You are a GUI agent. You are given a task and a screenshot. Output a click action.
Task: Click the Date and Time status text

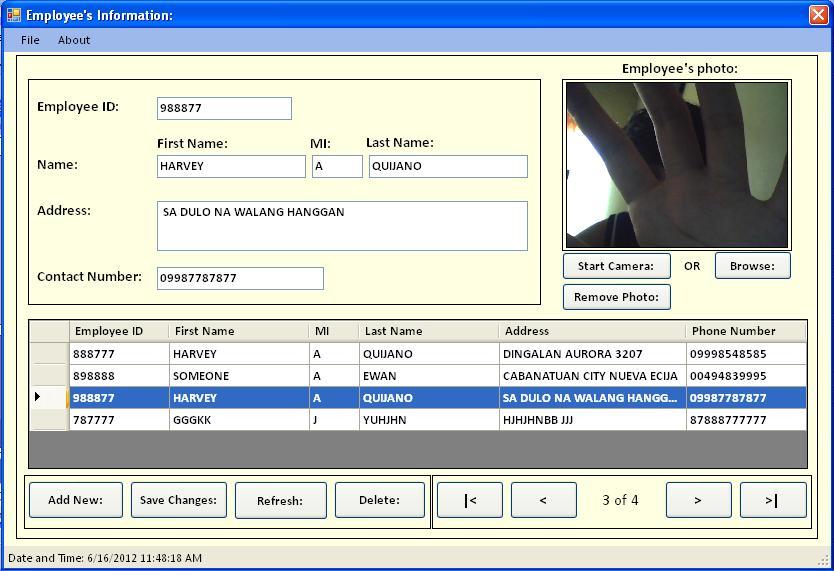pyautogui.click(x=105, y=558)
